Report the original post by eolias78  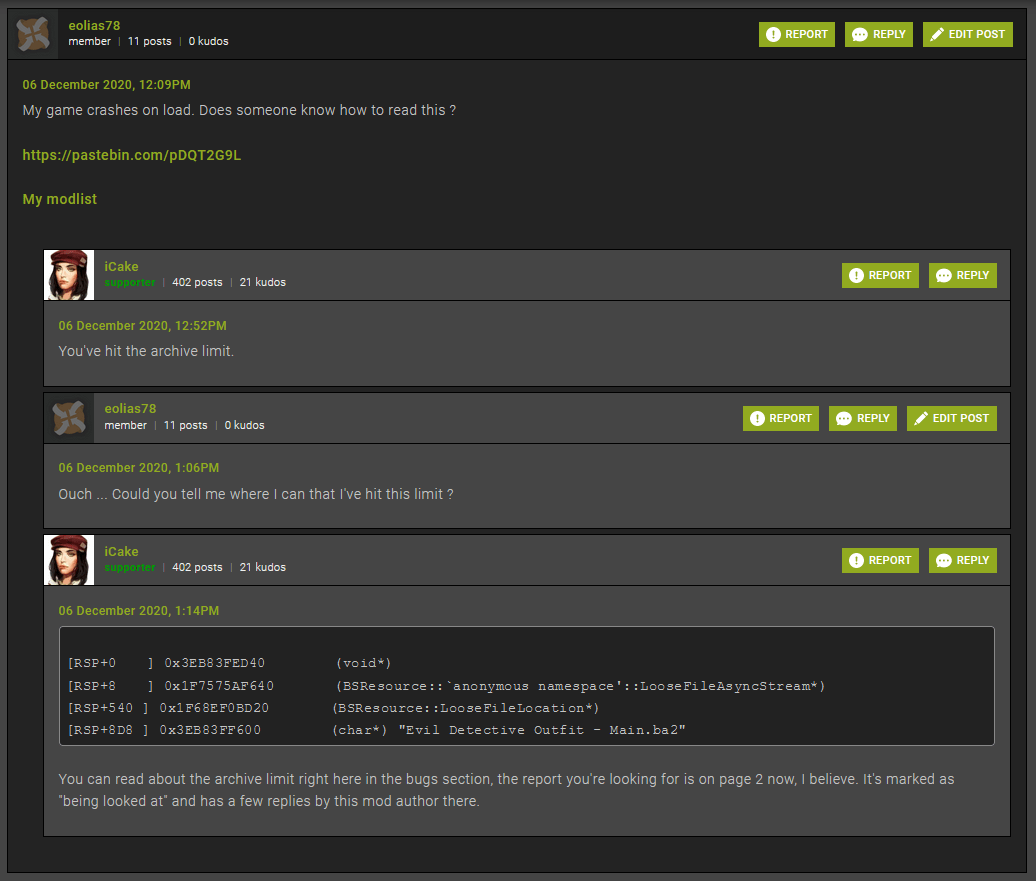pyautogui.click(x=796, y=34)
